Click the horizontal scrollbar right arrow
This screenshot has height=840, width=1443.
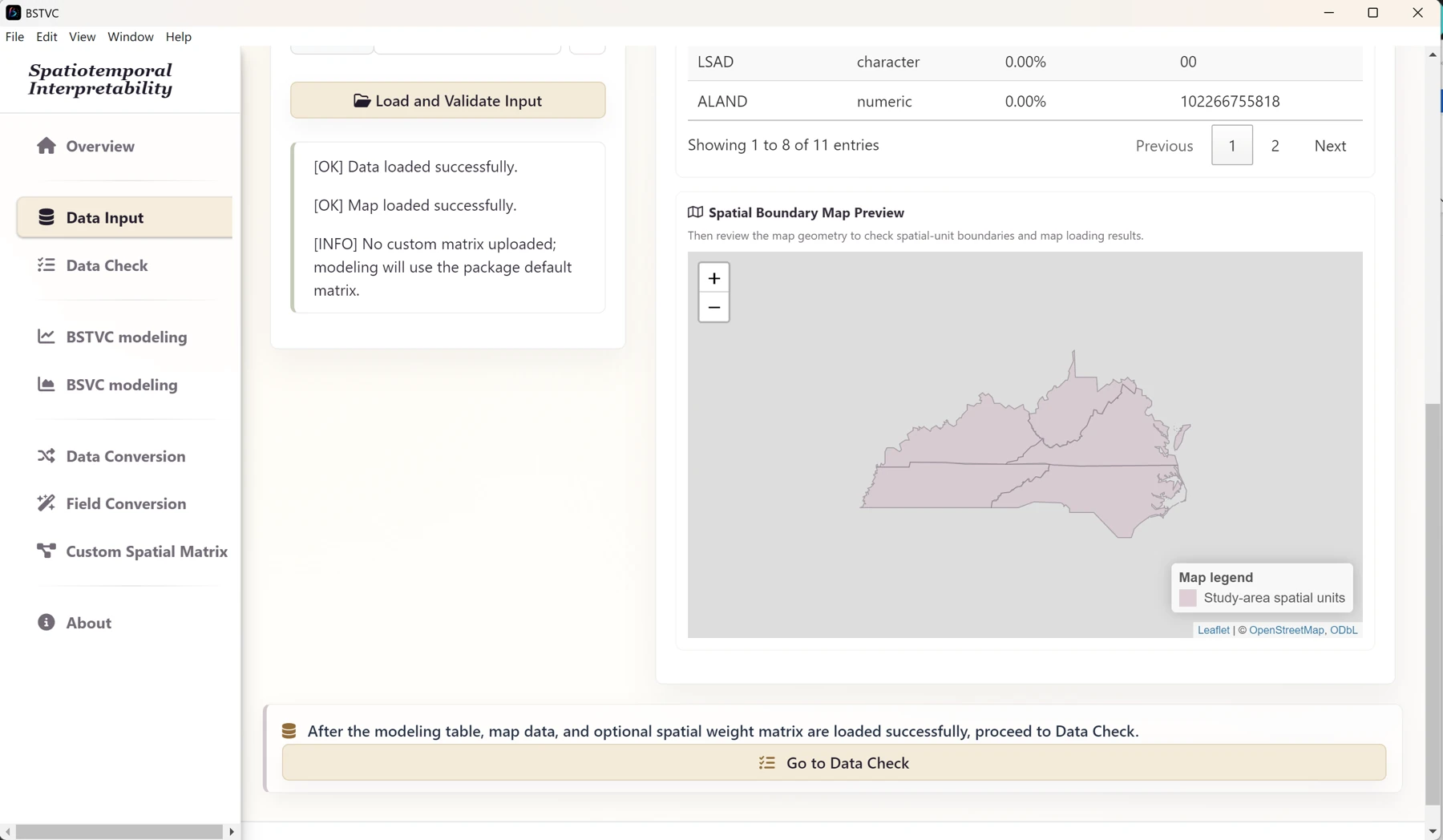click(232, 832)
